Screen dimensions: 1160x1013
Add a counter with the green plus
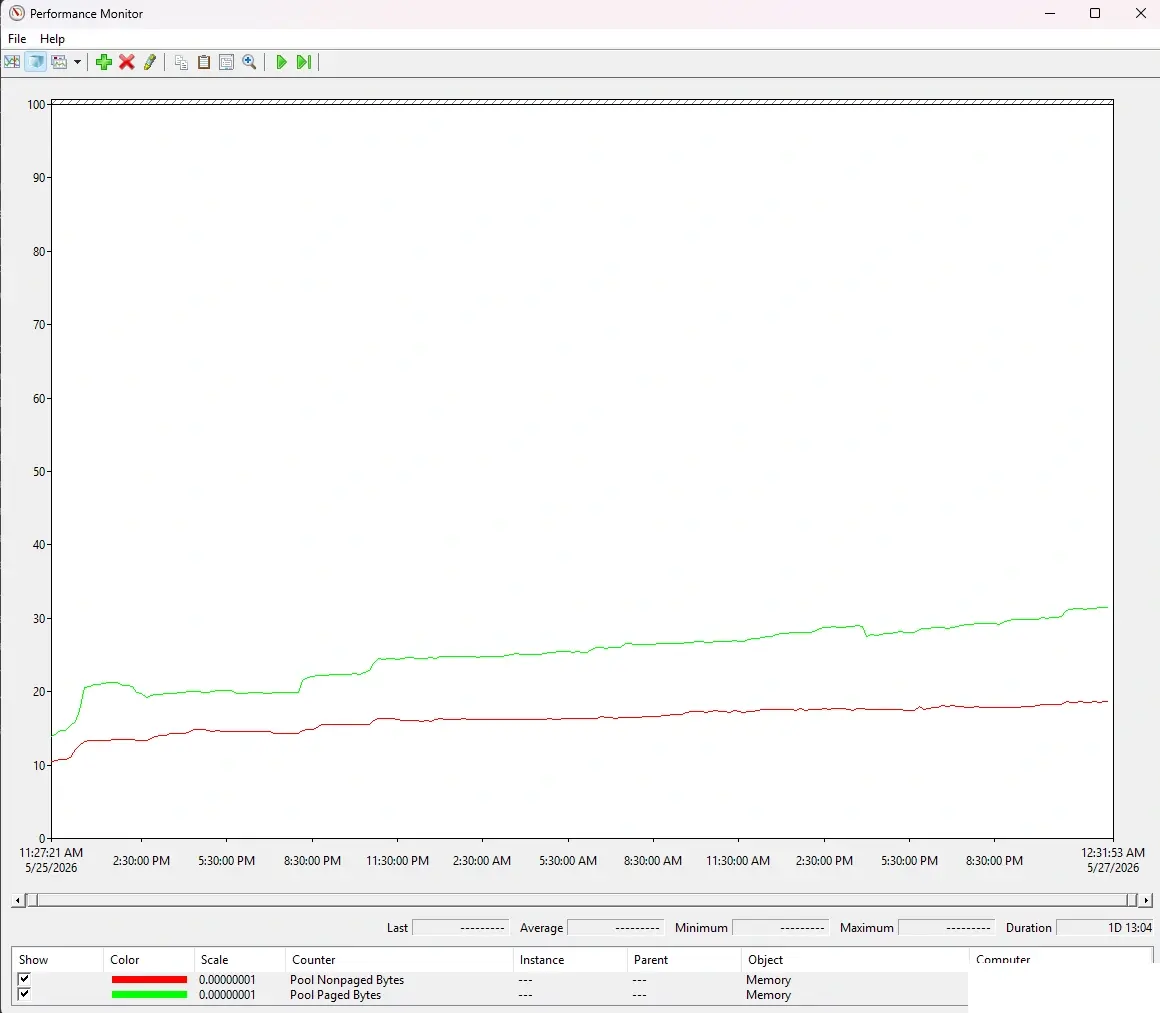coord(104,62)
